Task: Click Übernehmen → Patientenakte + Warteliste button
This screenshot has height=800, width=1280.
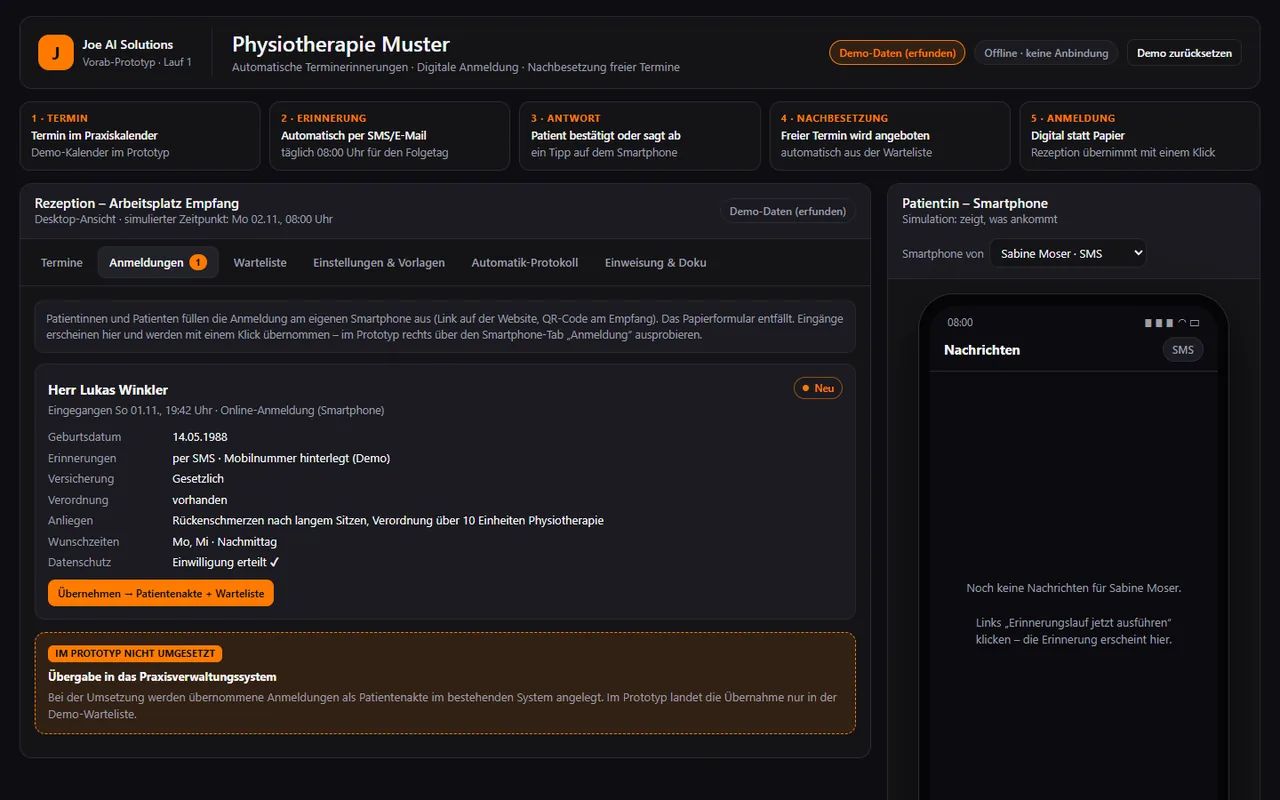Action: tap(161, 593)
